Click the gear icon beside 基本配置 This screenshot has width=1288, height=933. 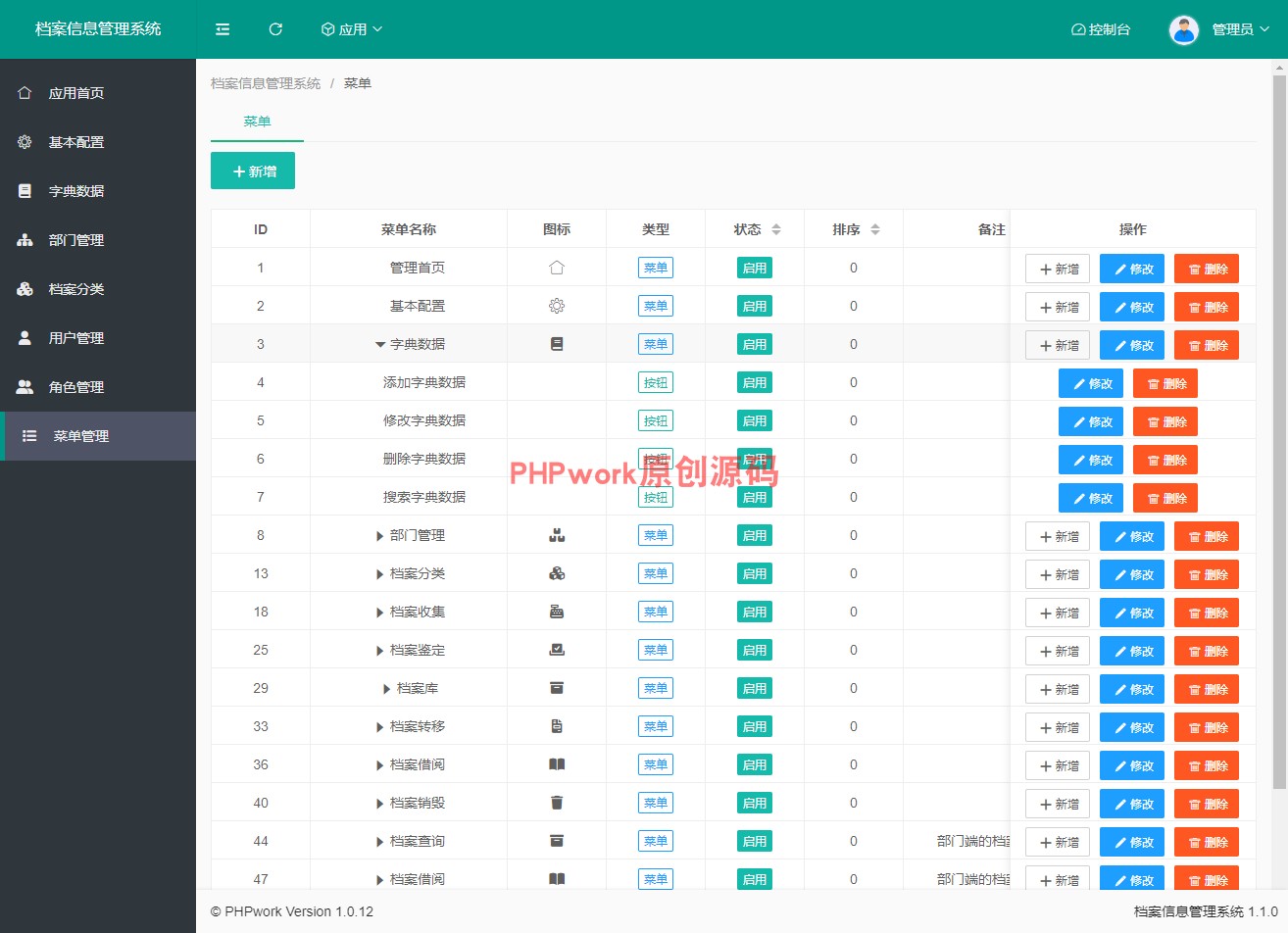tap(25, 142)
